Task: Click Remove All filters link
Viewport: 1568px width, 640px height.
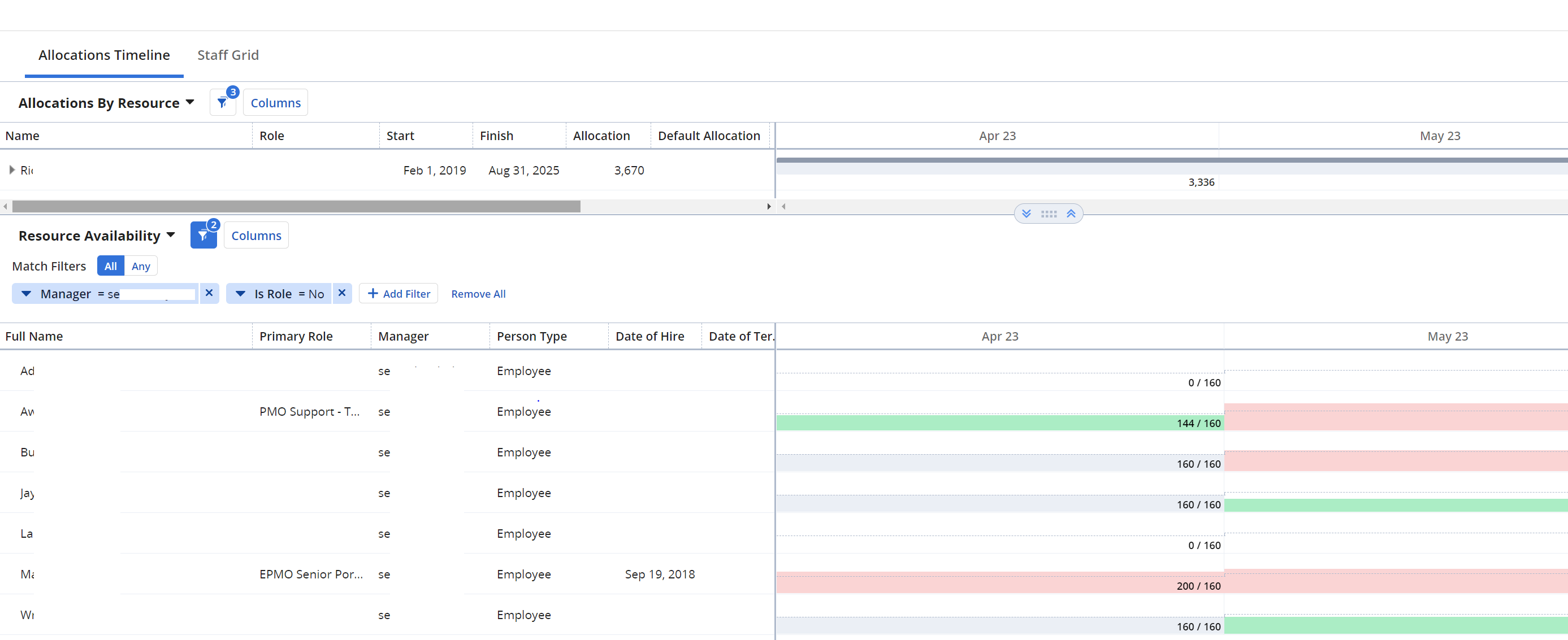Action: tap(478, 294)
